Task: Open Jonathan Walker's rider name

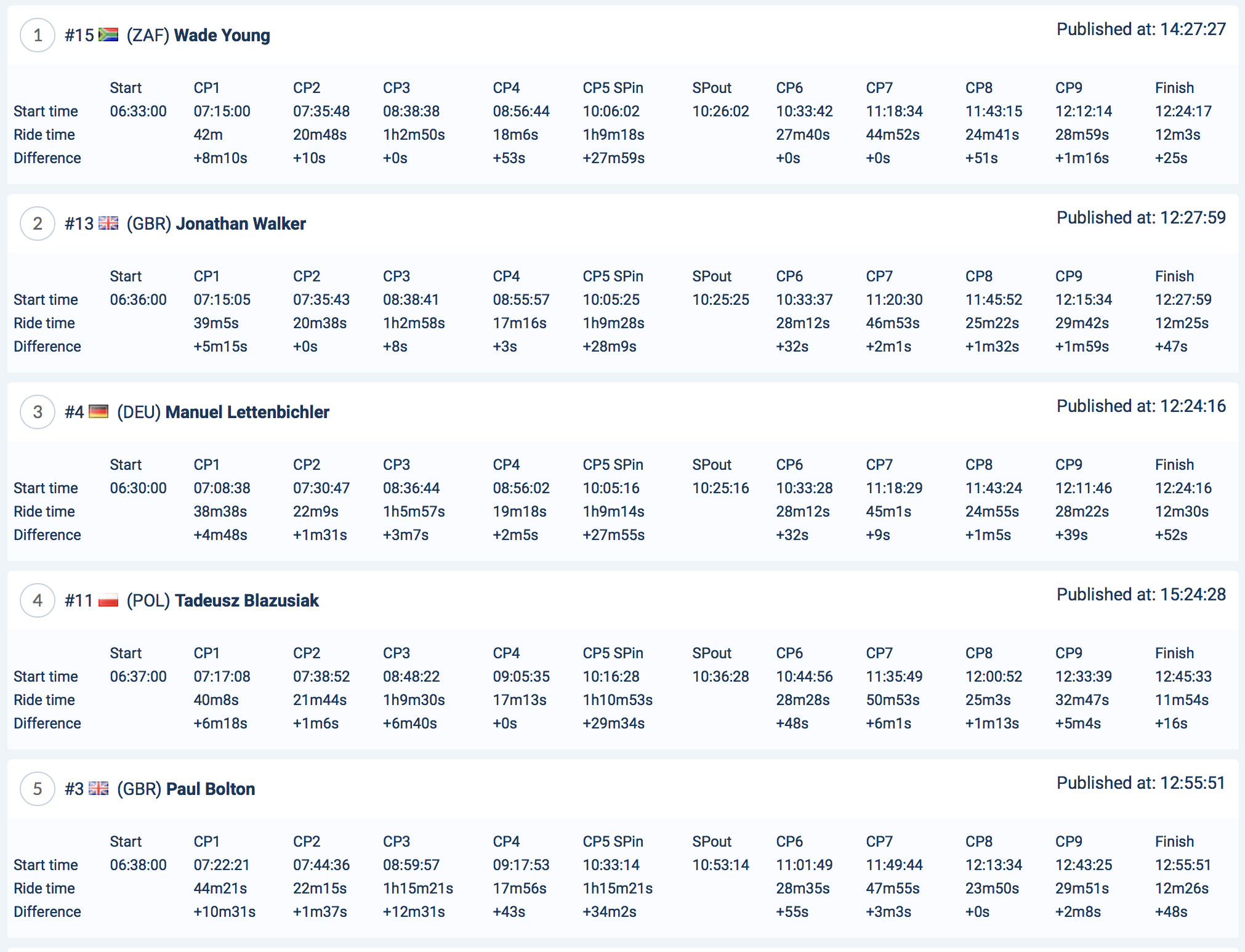Action: pos(241,224)
